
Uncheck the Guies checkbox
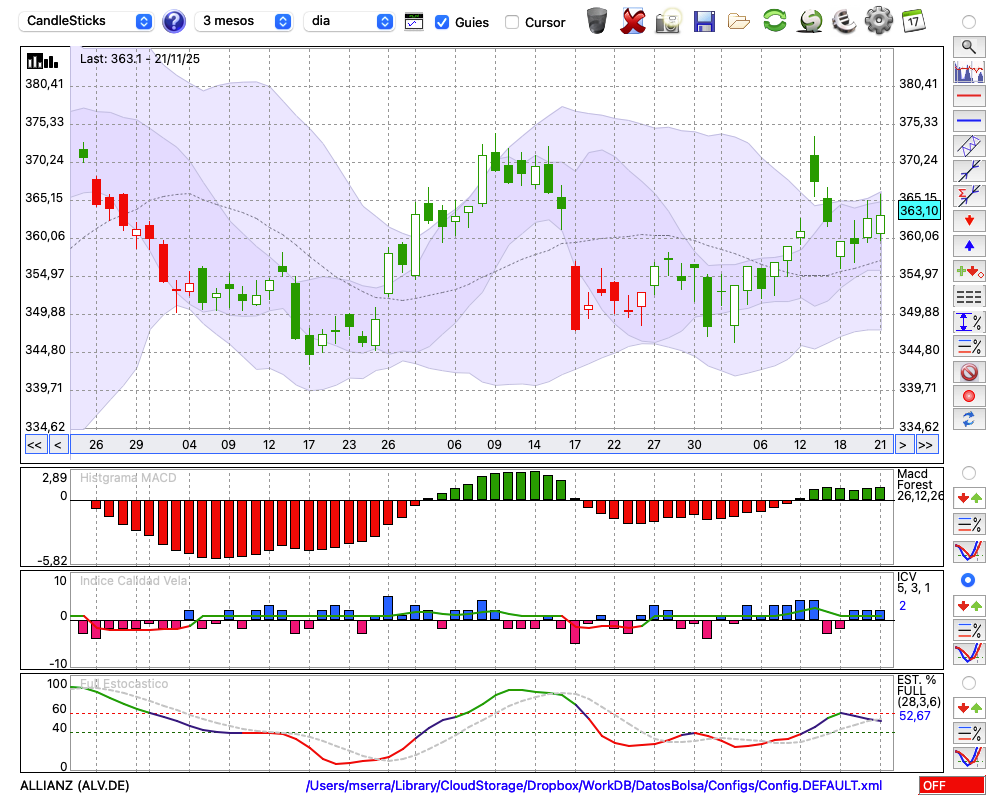[442, 22]
